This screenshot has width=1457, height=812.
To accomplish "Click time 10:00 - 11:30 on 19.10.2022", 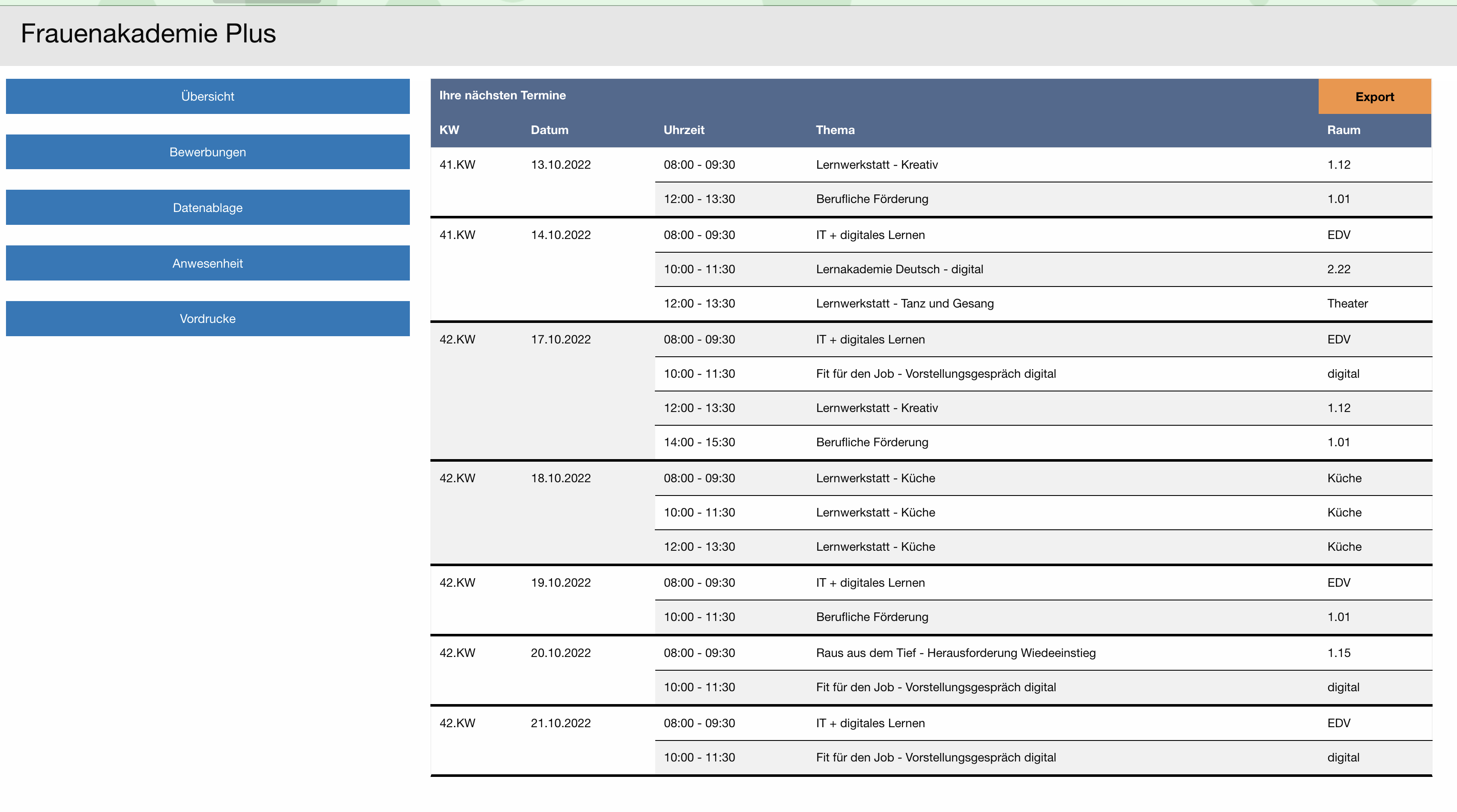I will coord(699,617).
